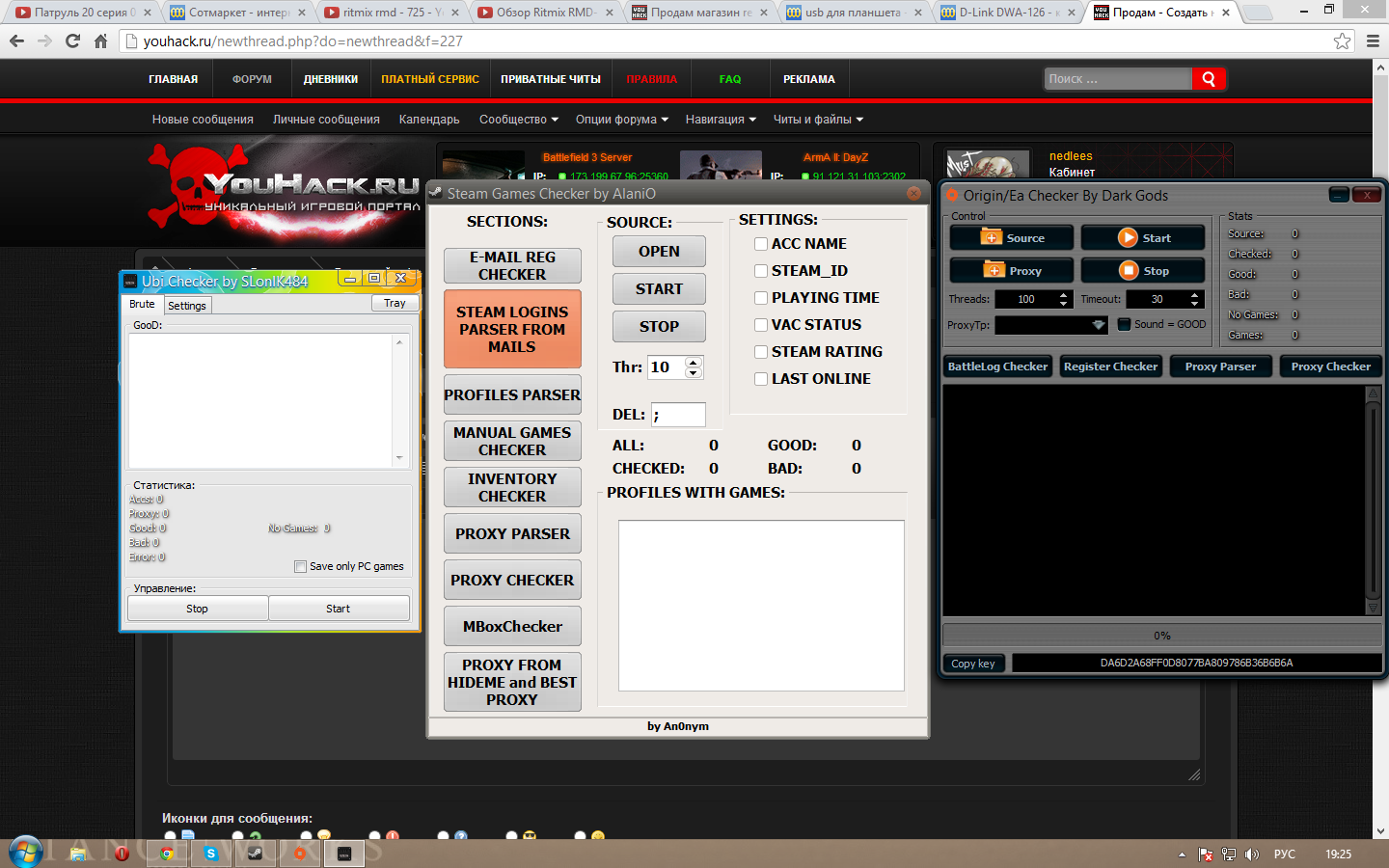The width and height of the screenshot is (1389, 868).
Task: Click Stop in Origin/Ea Checker
Action: pyautogui.click(x=1143, y=271)
